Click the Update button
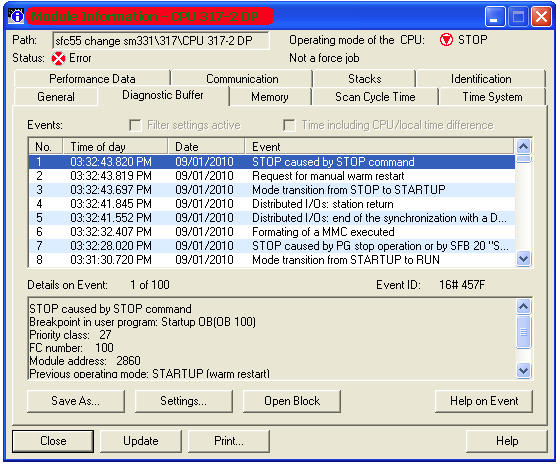The width and height of the screenshot is (556, 465). 141,441
